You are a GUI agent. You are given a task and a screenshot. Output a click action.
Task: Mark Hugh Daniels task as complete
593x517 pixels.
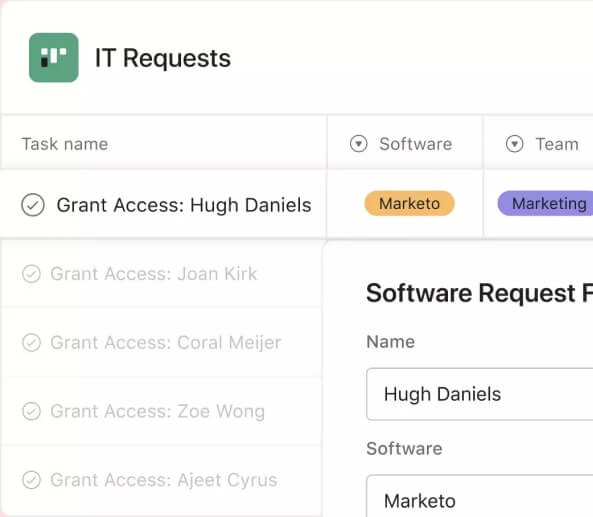pos(33,205)
